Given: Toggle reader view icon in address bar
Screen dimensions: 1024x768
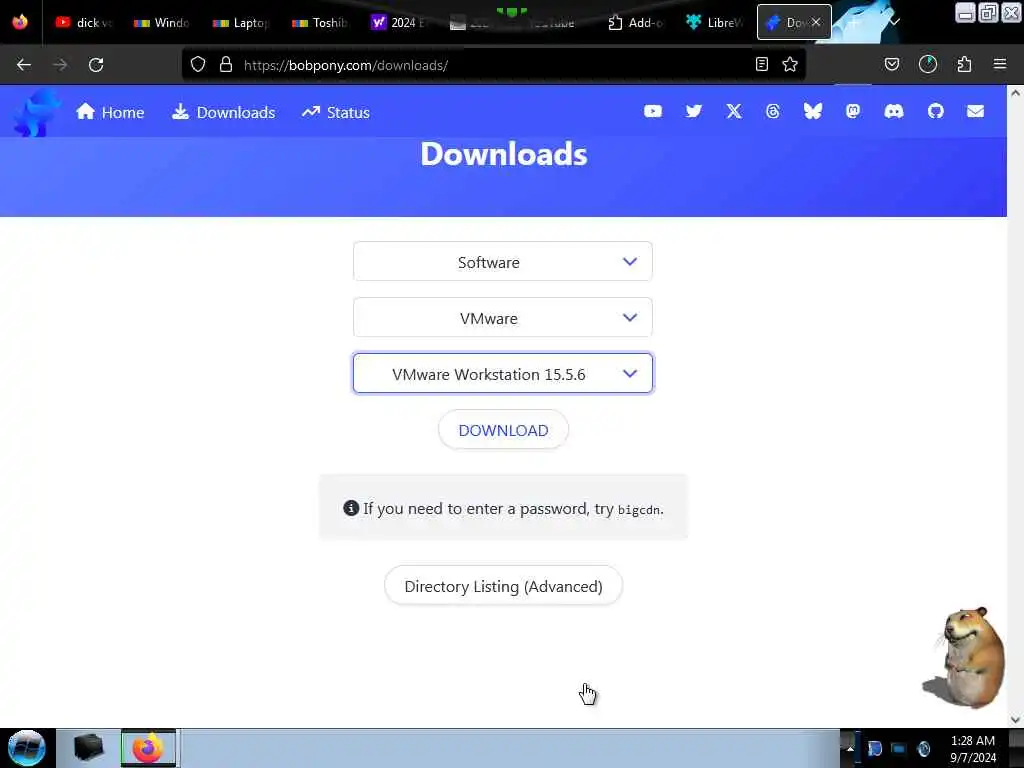Looking at the screenshot, I should pyautogui.click(x=761, y=64).
